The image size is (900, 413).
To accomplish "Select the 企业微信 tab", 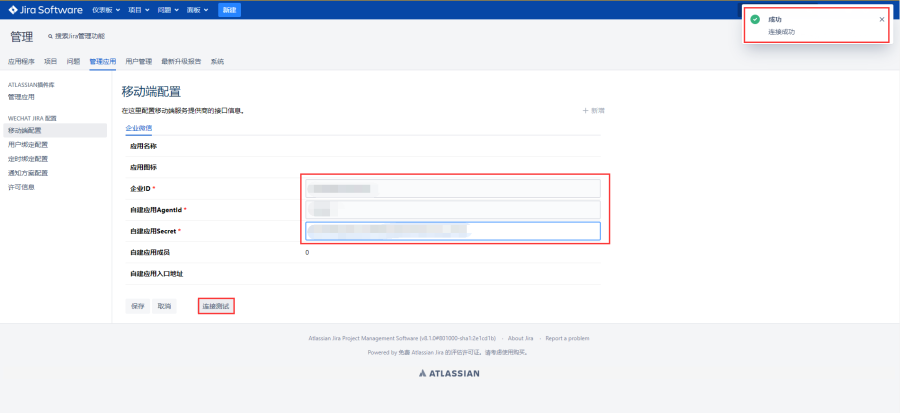I will (138, 128).
